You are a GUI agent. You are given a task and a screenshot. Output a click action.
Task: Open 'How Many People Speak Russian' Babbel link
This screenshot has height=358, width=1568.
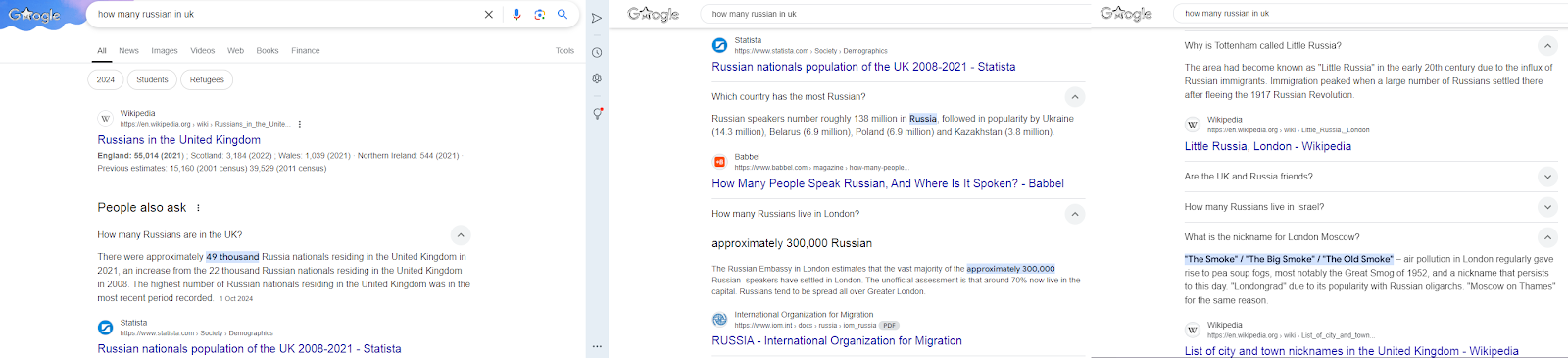[x=888, y=183]
